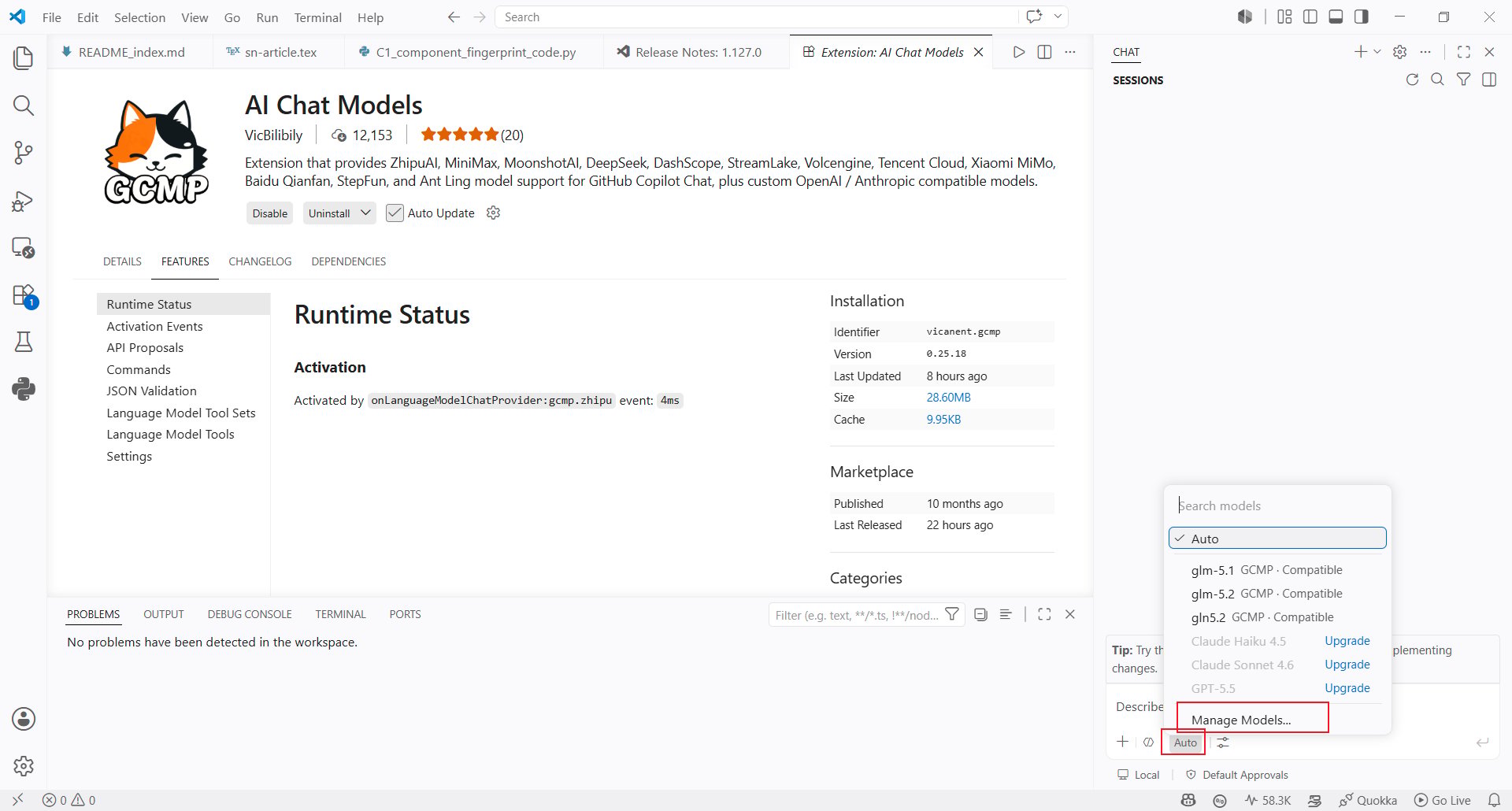Add context with the chat input plus icon

pyautogui.click(x=1123, y=742)
